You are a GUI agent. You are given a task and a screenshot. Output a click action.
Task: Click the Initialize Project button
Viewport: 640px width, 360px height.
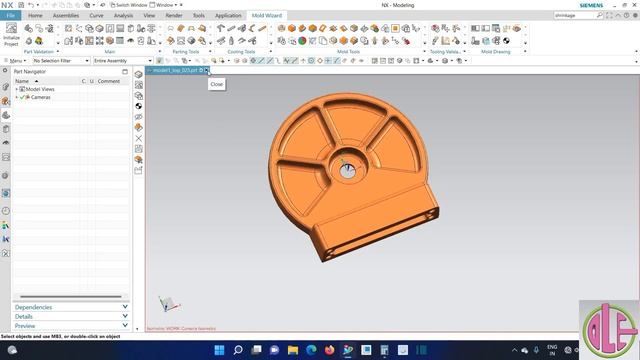(x=11, y=35)
